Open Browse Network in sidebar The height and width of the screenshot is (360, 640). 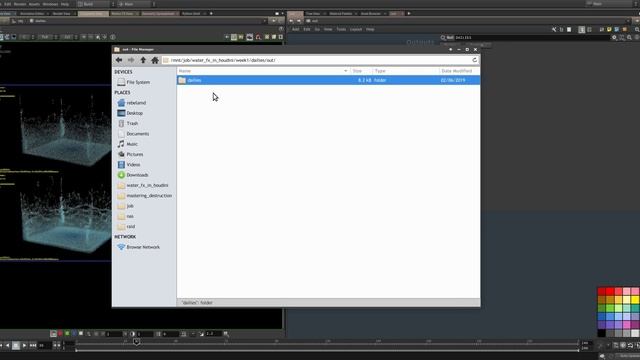(x=138, y=247)
